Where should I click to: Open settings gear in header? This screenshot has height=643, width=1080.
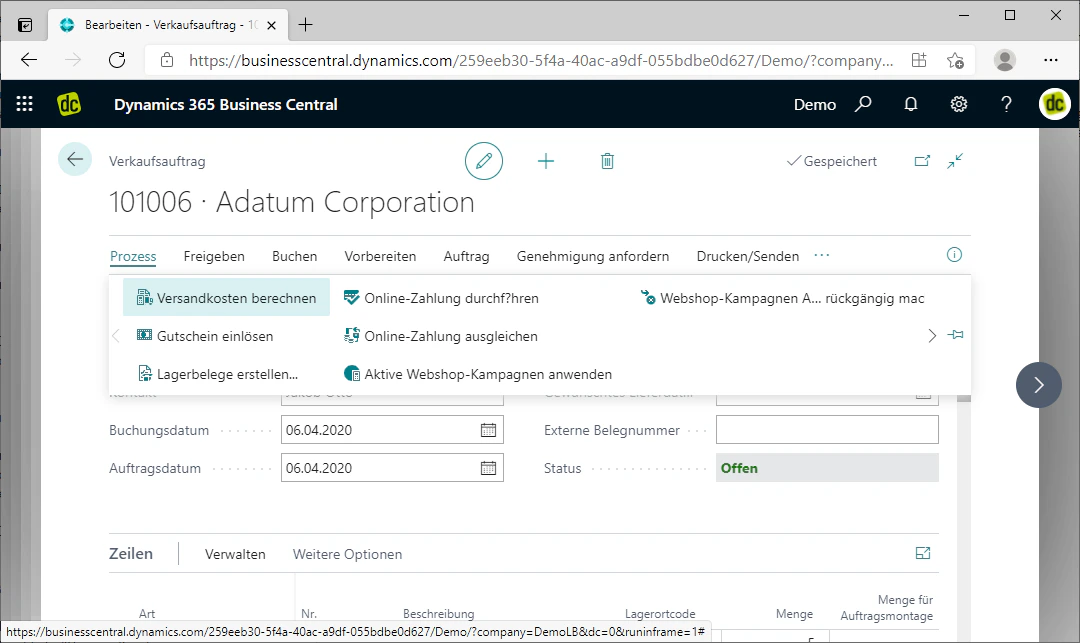959,104
